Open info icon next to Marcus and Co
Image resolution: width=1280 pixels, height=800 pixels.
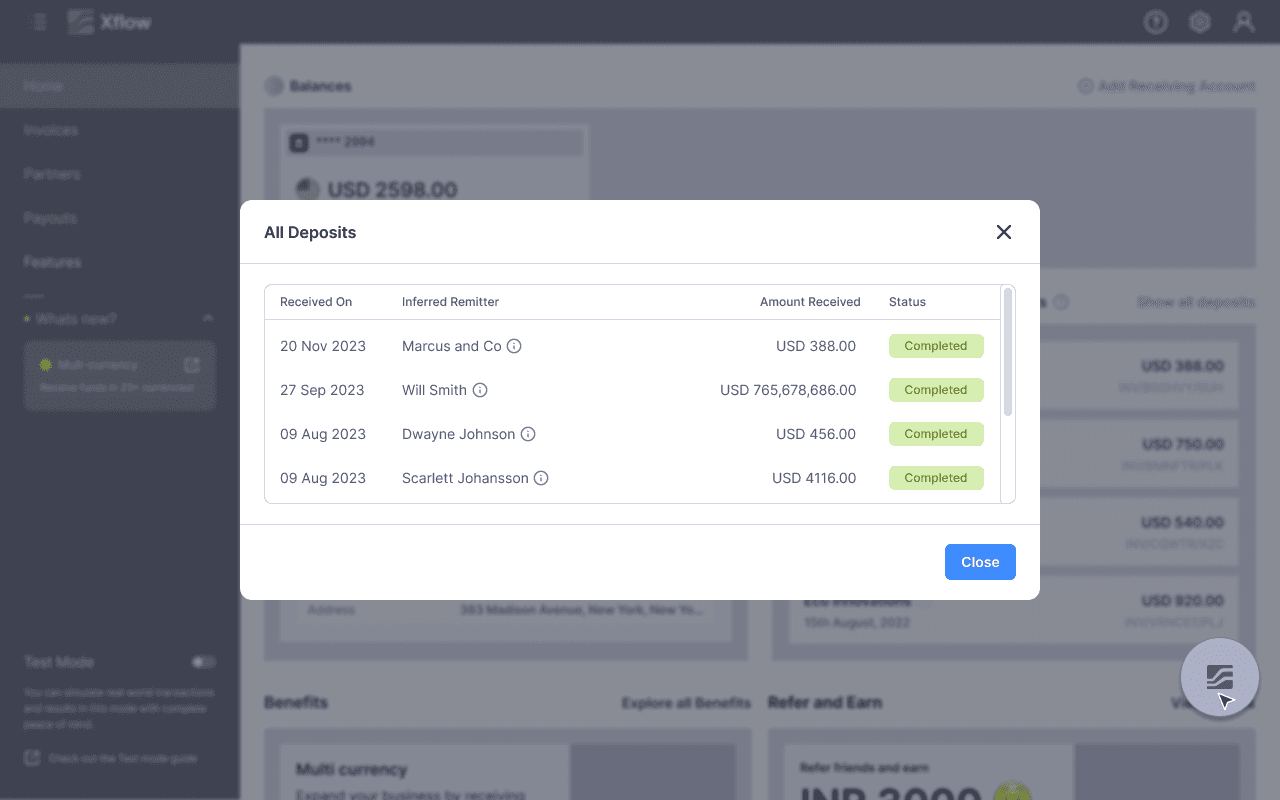(x=514, y=346)
